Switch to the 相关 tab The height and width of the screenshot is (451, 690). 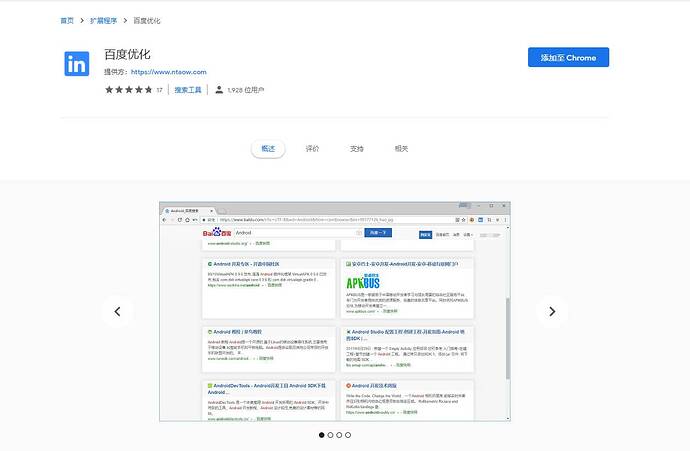401,149
